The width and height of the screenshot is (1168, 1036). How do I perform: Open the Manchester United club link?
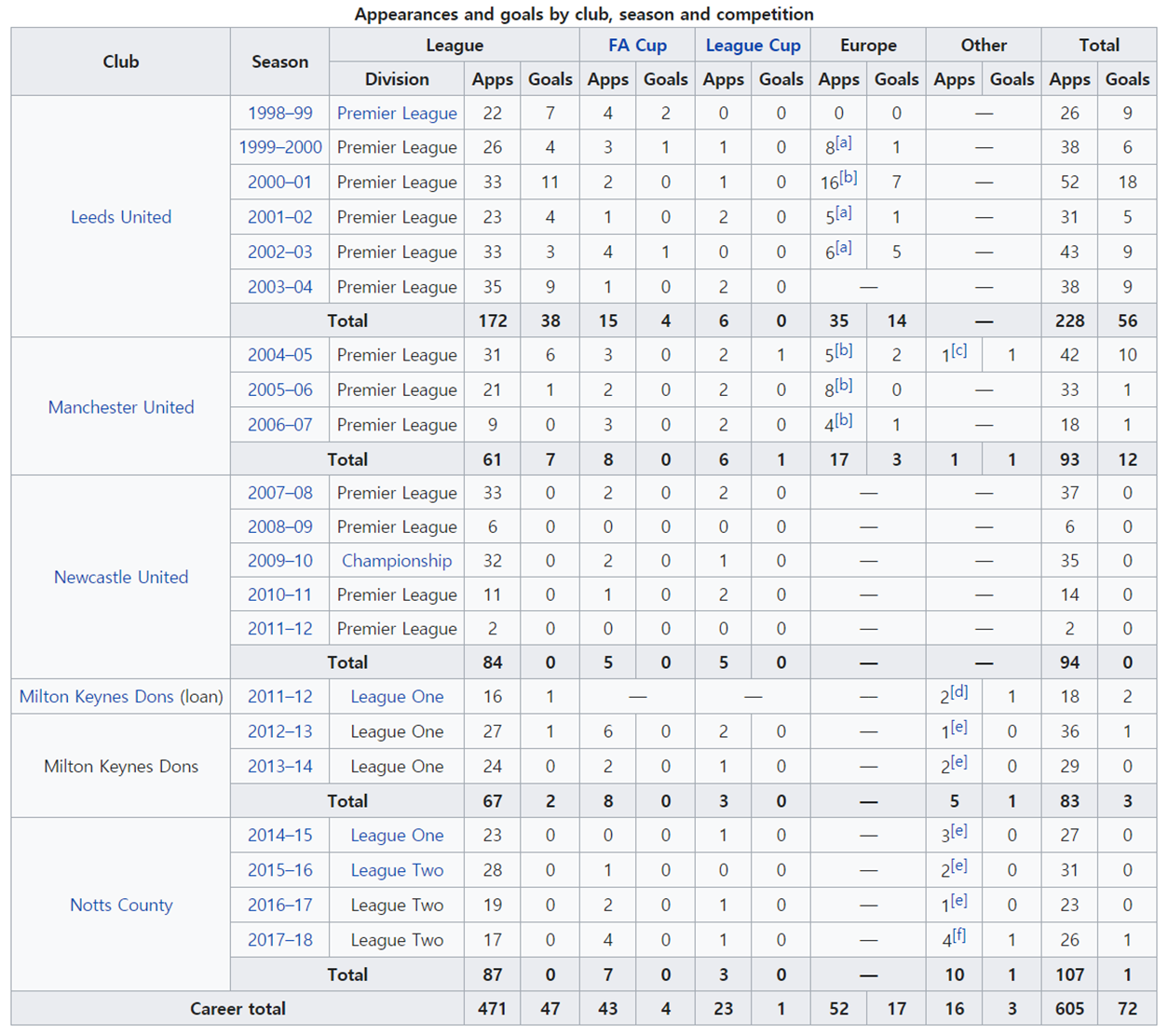coord(121,407)
